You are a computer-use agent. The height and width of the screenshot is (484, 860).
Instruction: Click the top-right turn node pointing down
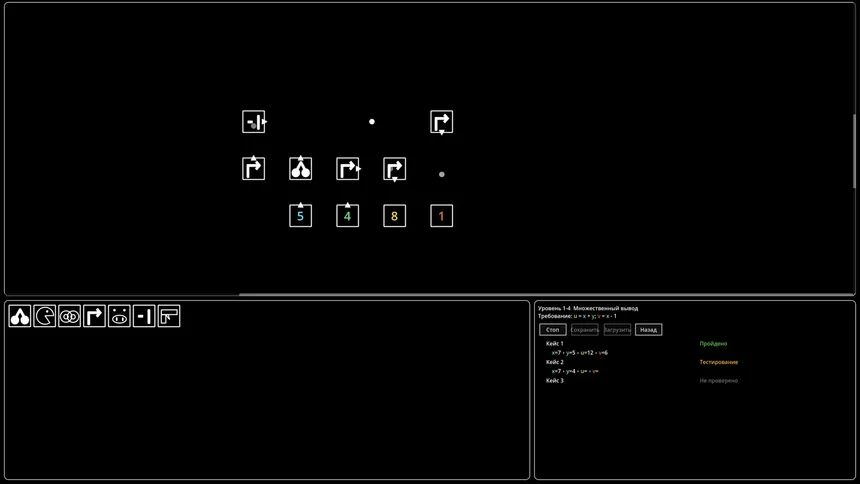tap(442, 122)
